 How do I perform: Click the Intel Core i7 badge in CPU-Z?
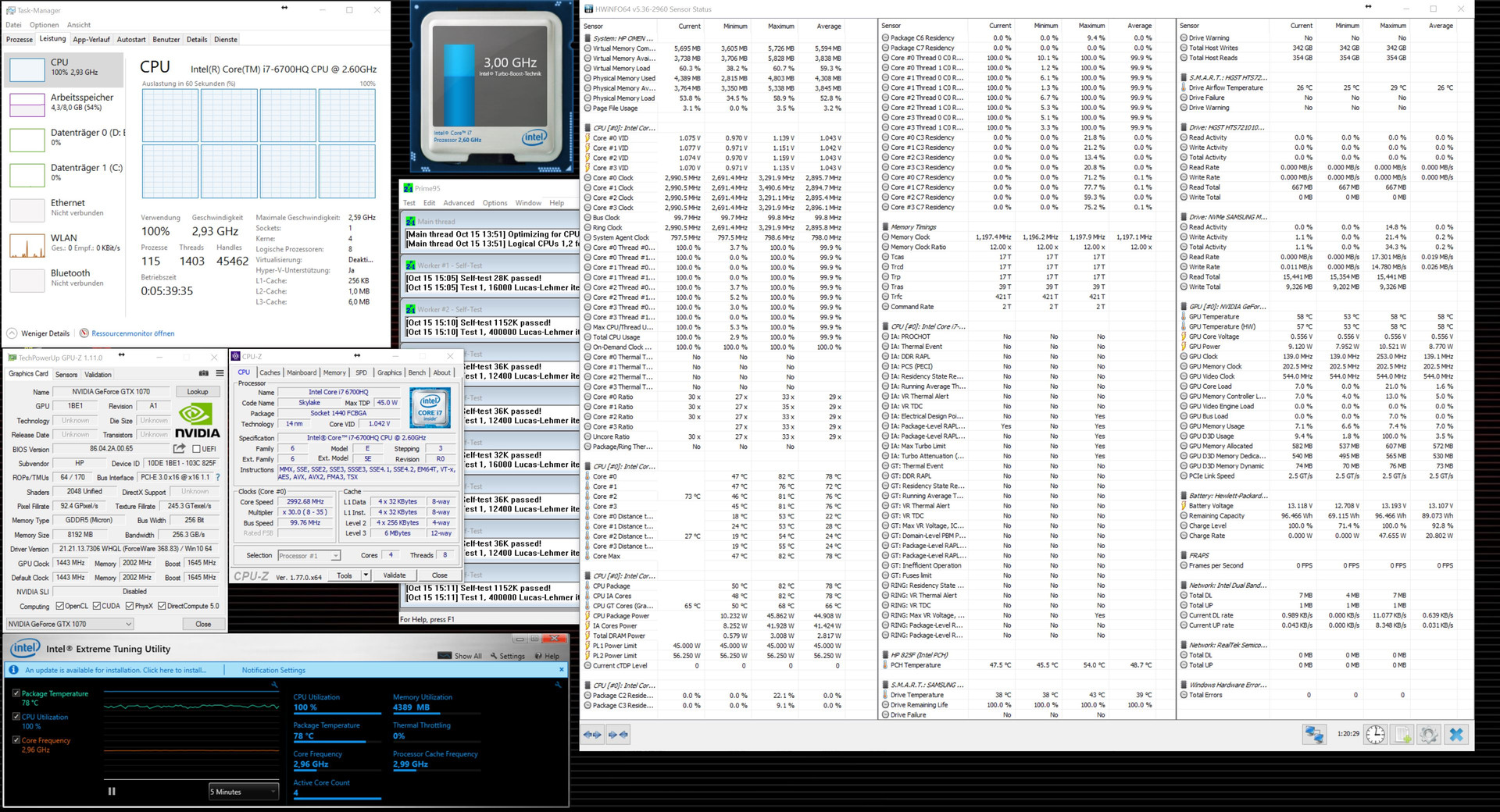click(x=430, y=408)
